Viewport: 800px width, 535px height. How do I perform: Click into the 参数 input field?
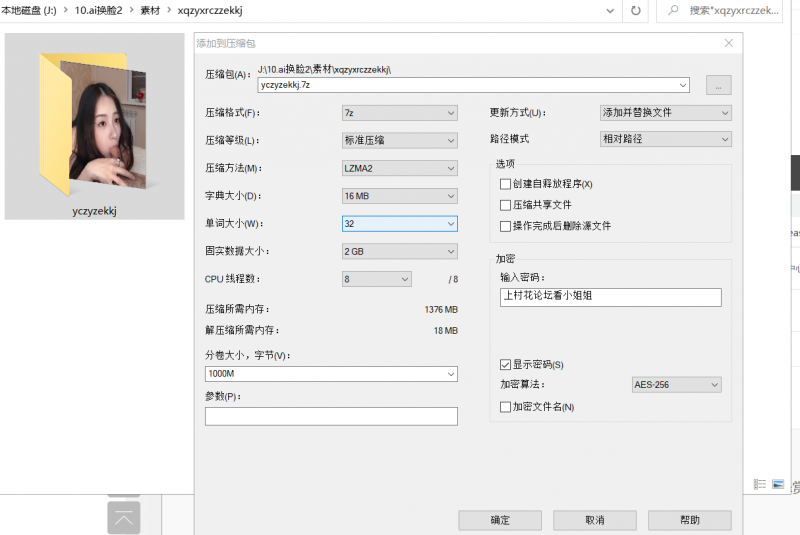[331, 416]
